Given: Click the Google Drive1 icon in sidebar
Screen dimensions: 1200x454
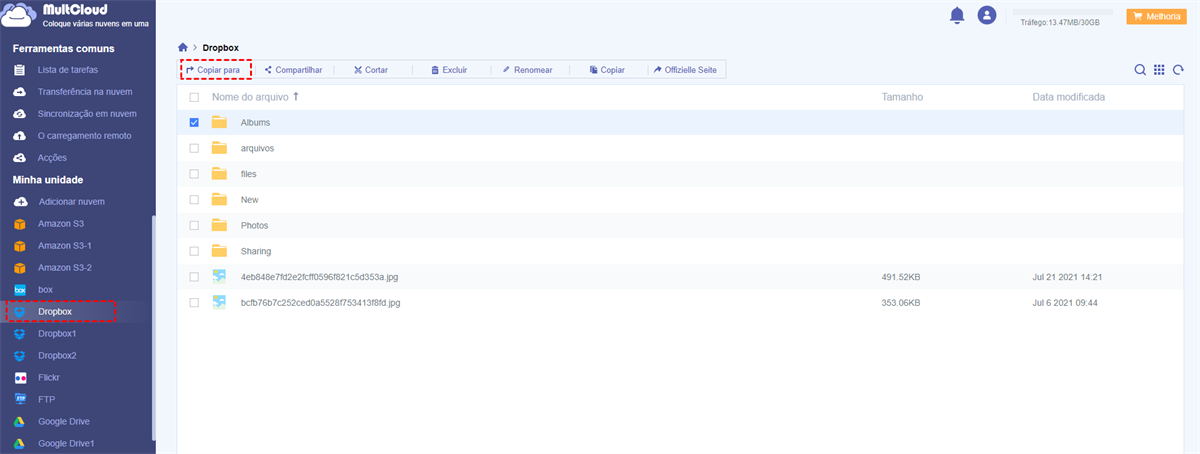Looking at the screenshot, I should [19, 444].
